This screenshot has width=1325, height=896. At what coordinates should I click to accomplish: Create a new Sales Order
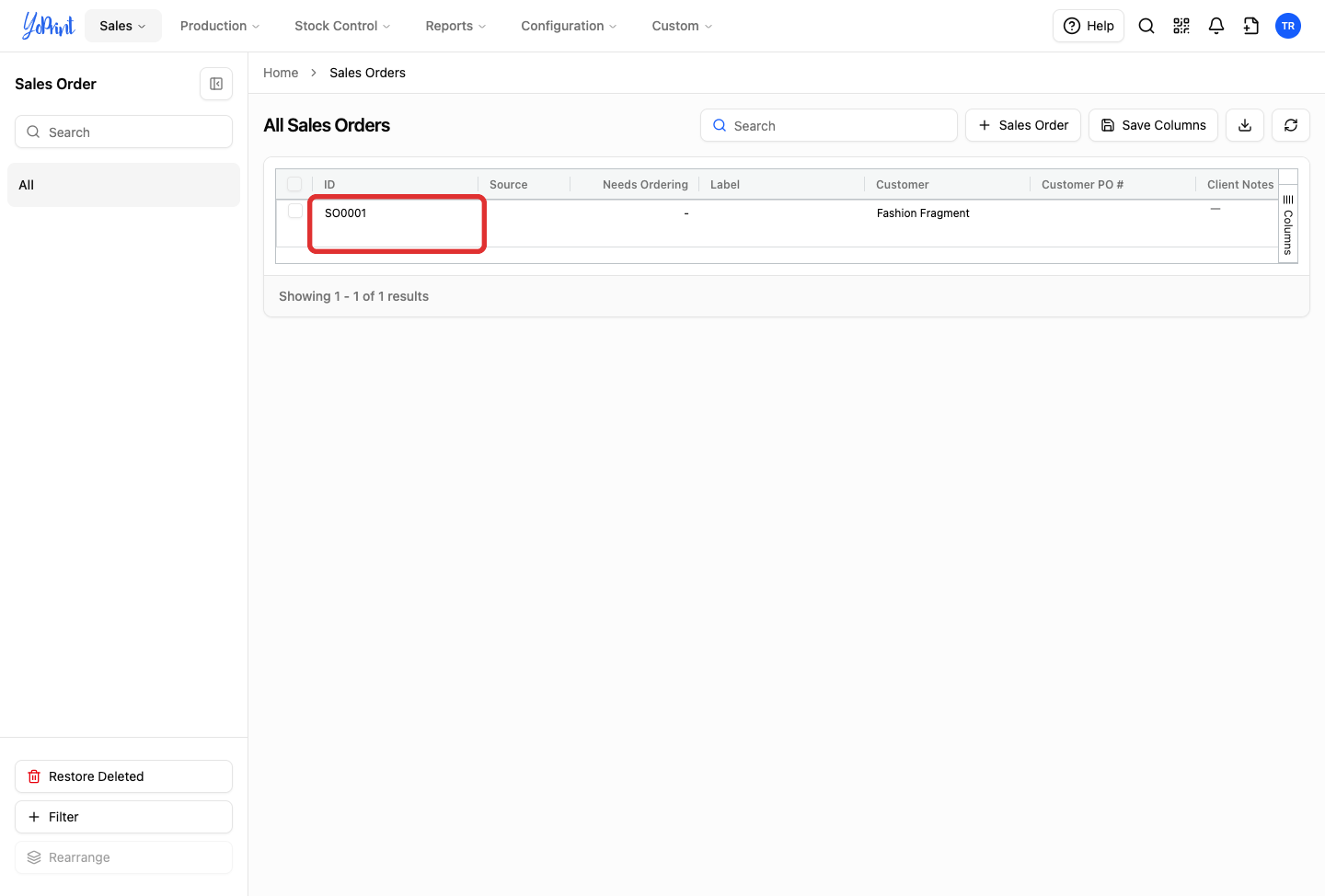[1023, 125]
